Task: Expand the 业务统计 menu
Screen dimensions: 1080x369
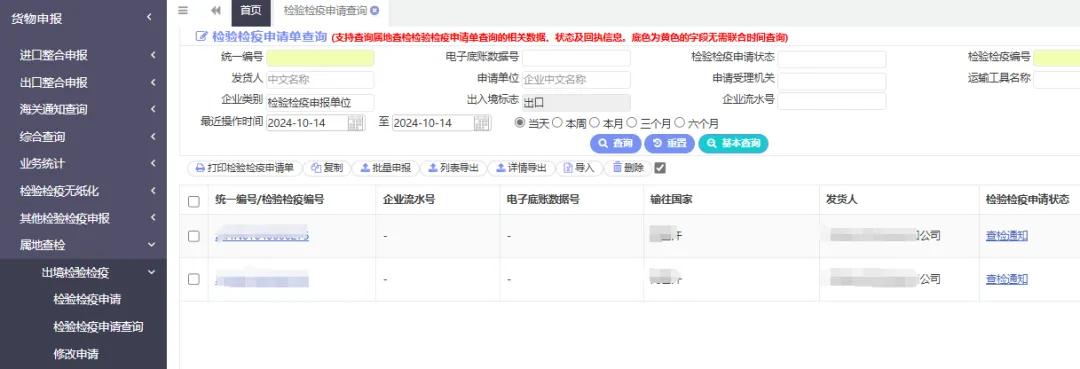Action: click(83, 163)
